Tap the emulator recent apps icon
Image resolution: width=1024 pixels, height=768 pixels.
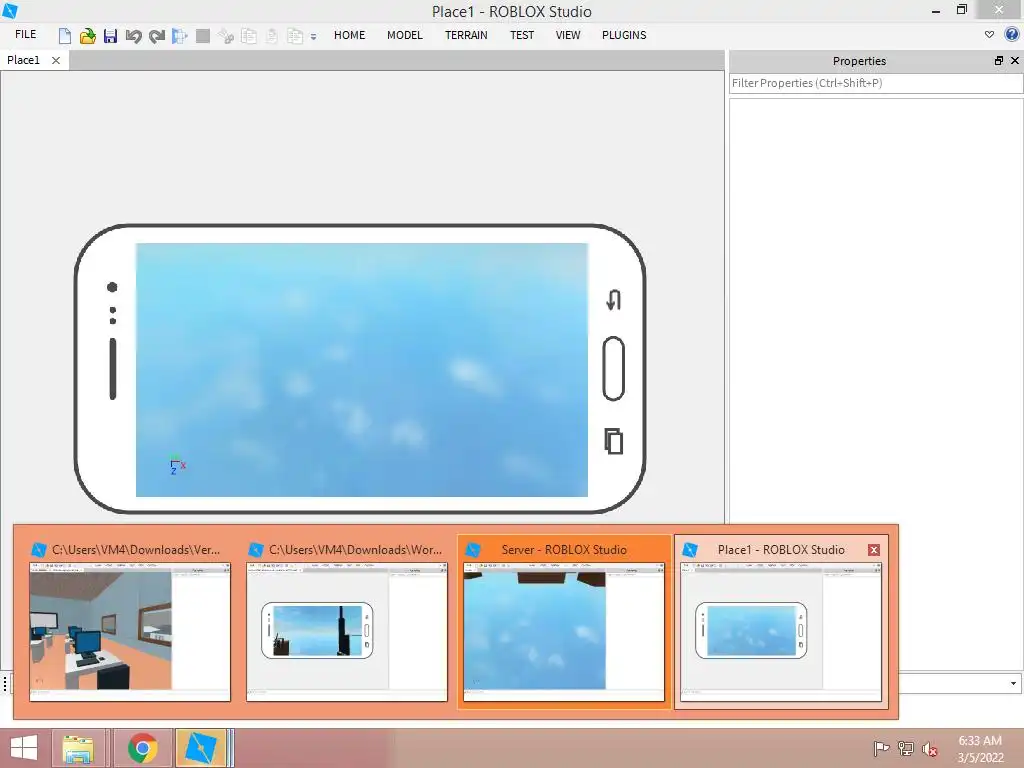(x=613, y=441)
